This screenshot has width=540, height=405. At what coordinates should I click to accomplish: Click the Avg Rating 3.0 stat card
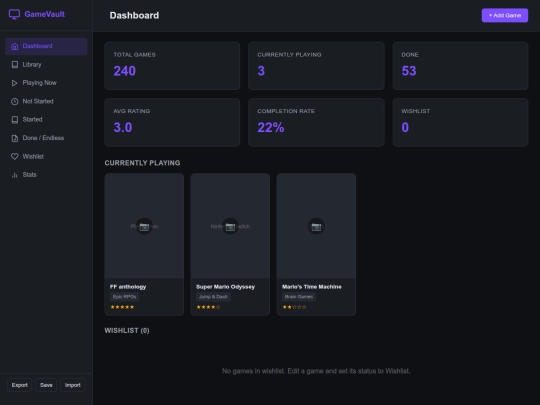point(172,122)
